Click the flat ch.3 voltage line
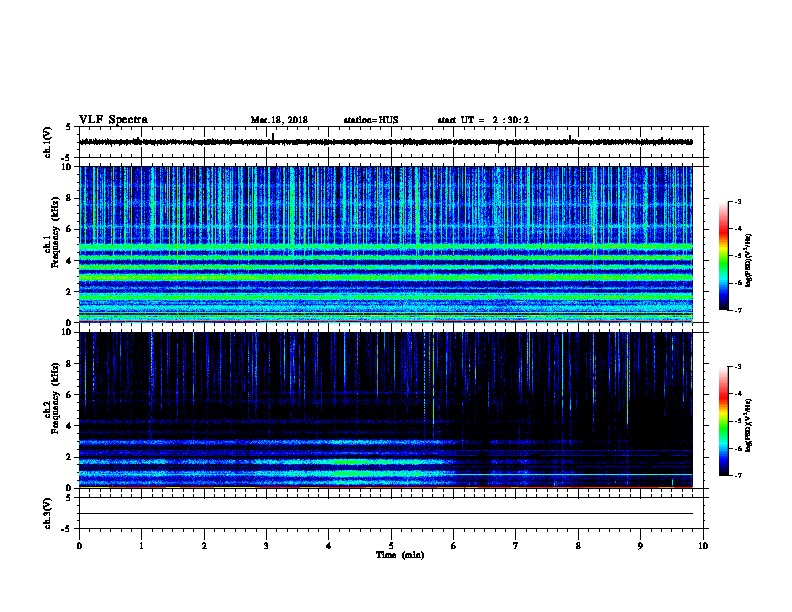The image size is (792, 612). coord(386,514)
